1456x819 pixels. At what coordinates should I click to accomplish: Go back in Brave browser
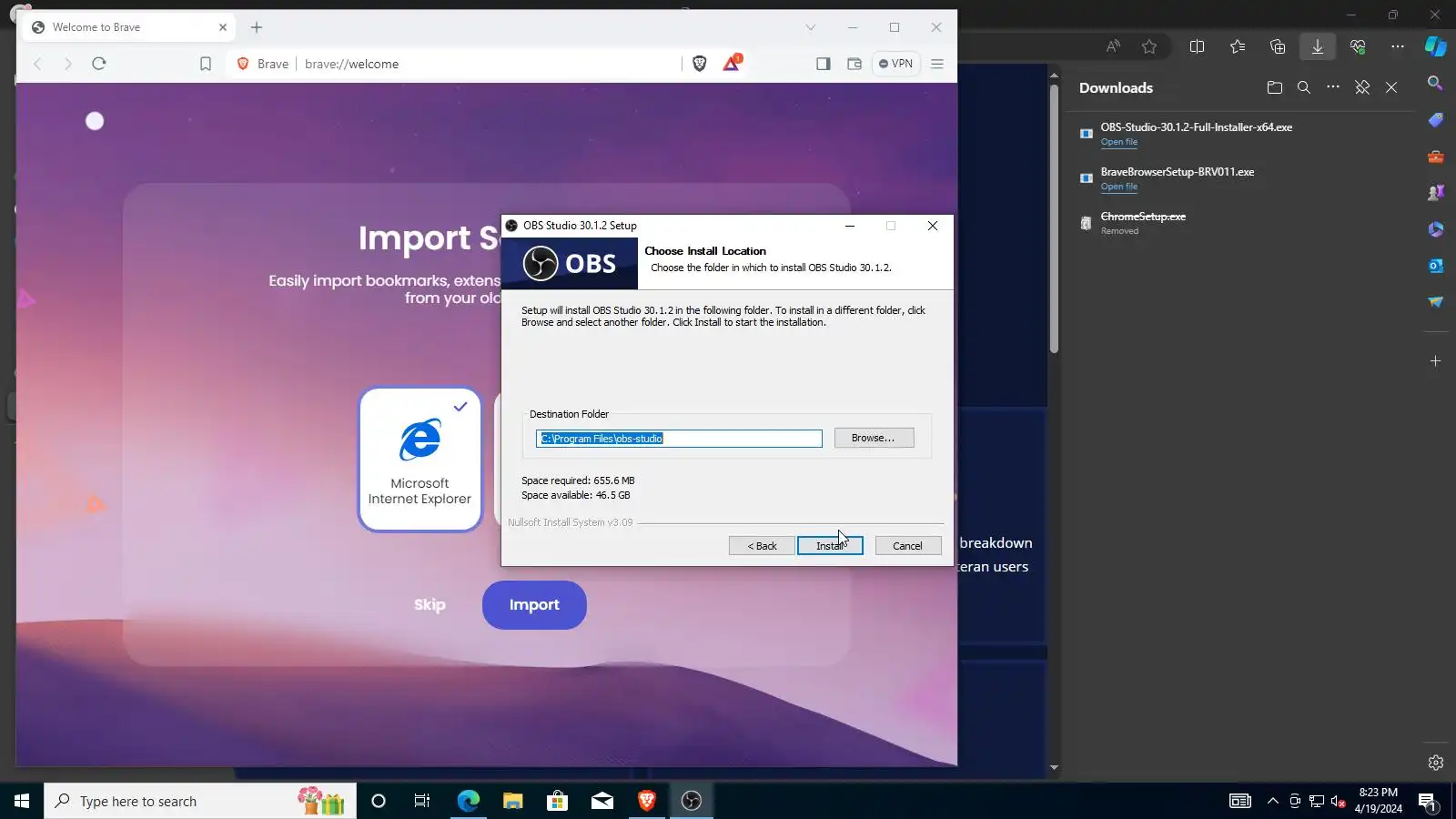37,64
